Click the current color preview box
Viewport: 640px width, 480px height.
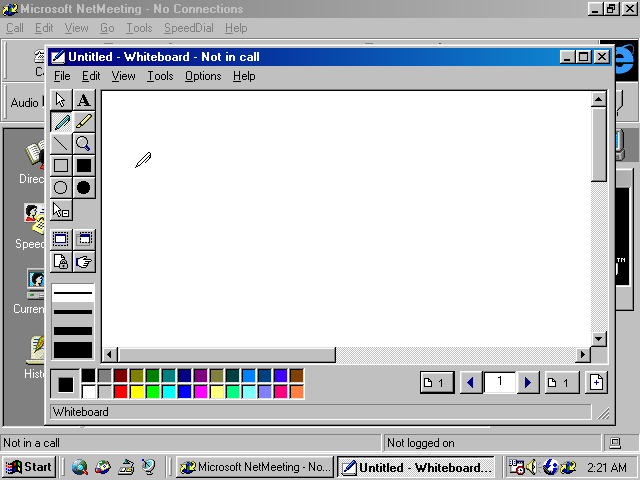point(65,384)
